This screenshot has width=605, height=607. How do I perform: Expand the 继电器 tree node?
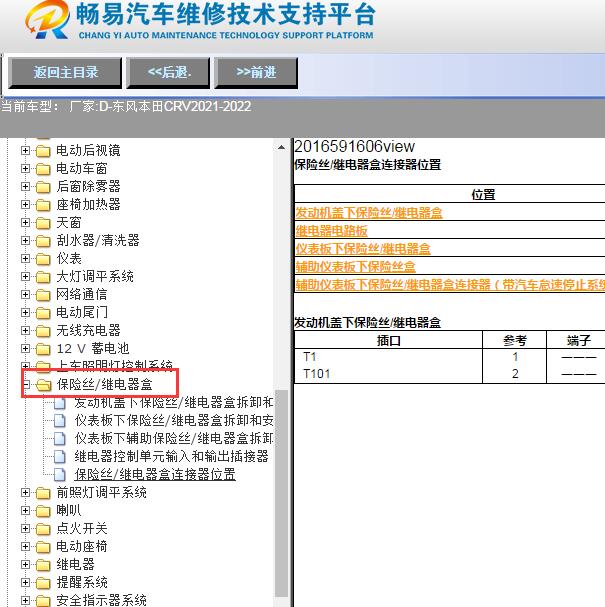25,564
